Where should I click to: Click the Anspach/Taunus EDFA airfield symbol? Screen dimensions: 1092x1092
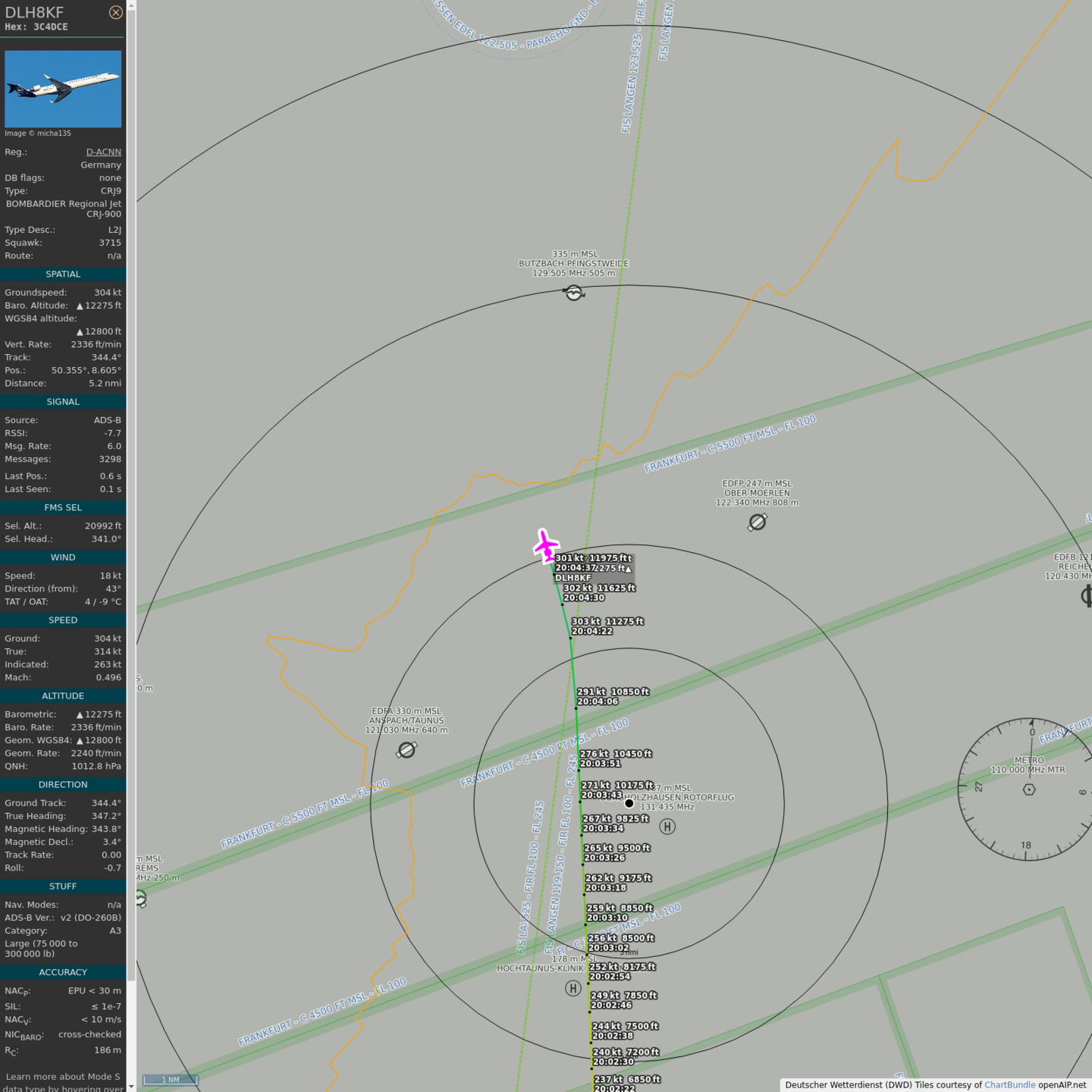(406, 750)
